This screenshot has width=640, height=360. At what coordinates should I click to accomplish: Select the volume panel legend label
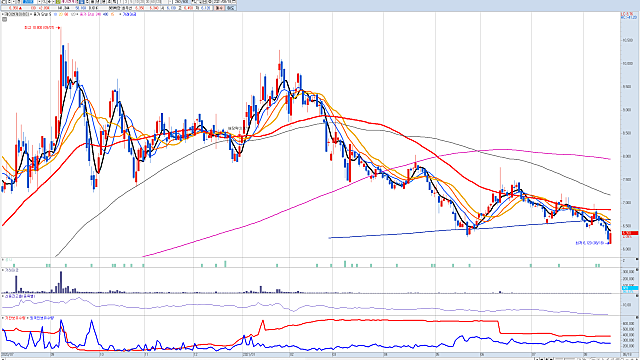(11, 270)
